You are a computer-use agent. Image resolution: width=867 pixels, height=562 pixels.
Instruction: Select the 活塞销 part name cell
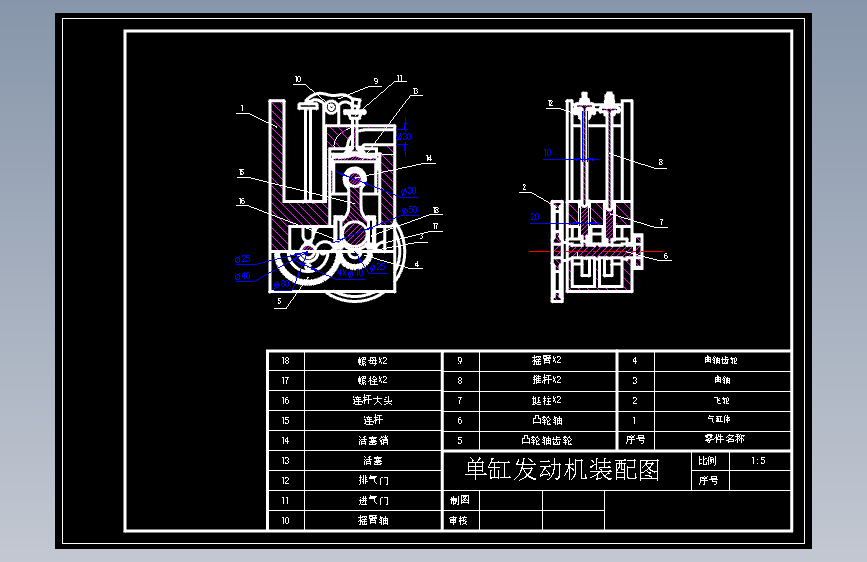coord(373,440)
